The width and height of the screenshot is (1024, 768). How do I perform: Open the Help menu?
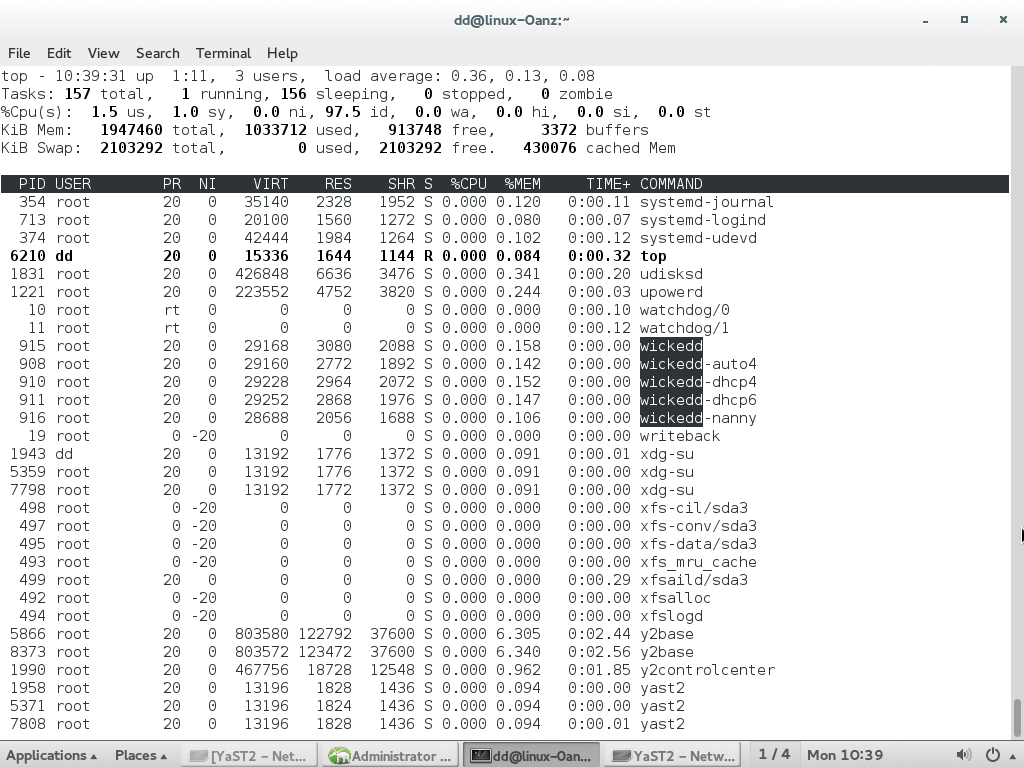click(x=282, y=53)
